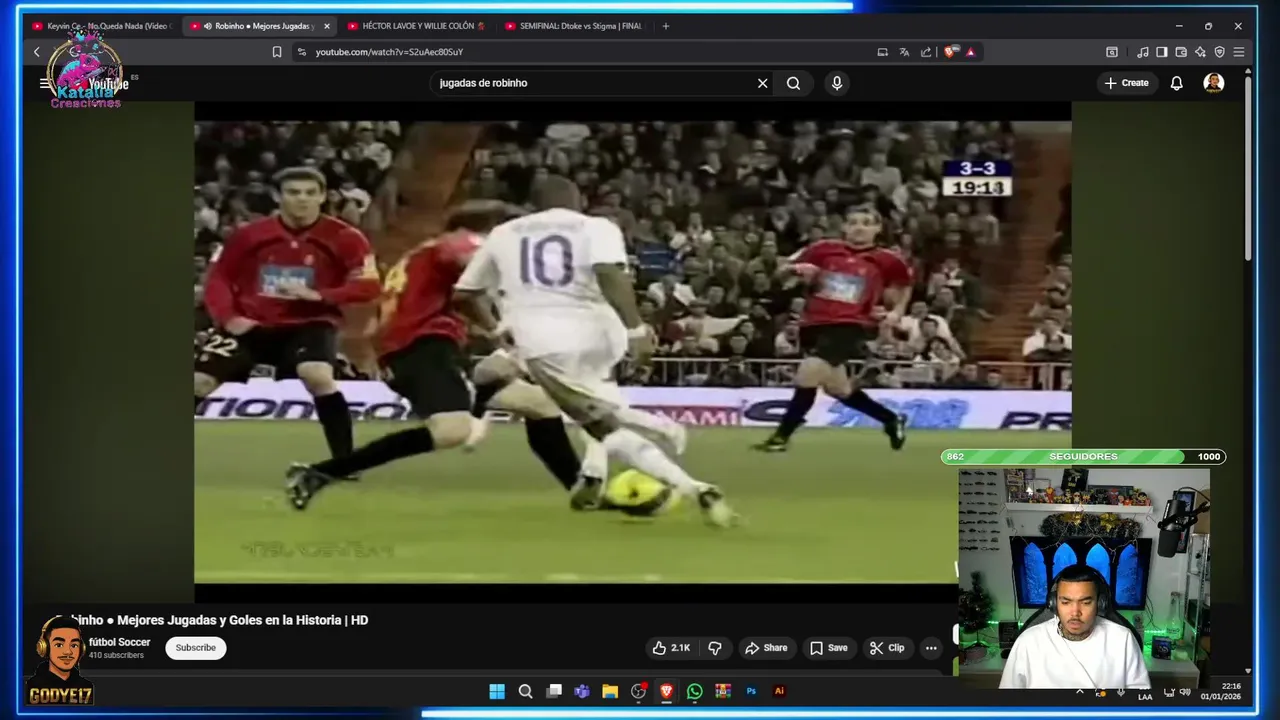Subscribe to fútbol Soccer channel

(196, 648)
